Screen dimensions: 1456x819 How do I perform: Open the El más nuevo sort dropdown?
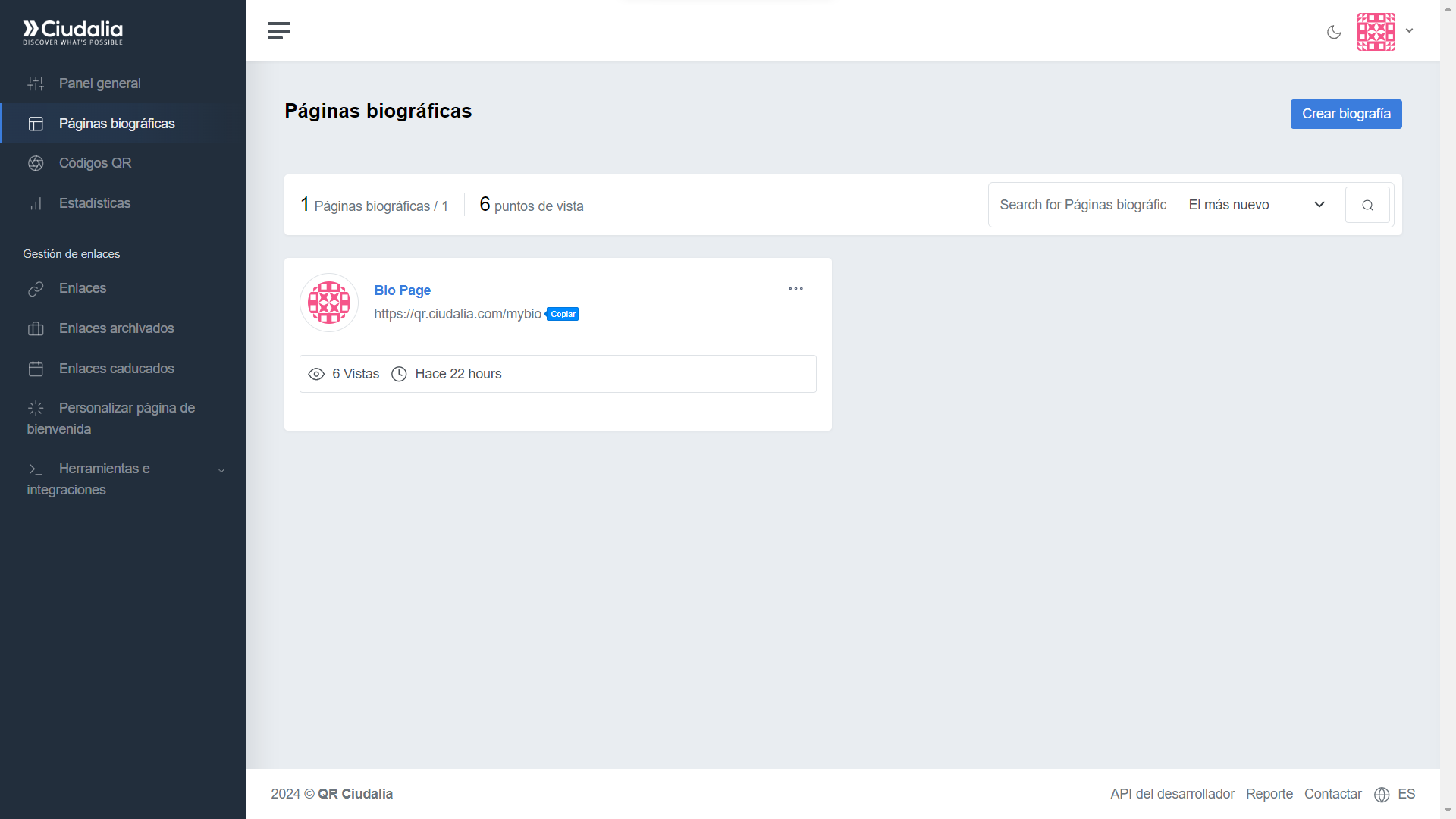pyautogui.click(x=1256, y=205)
